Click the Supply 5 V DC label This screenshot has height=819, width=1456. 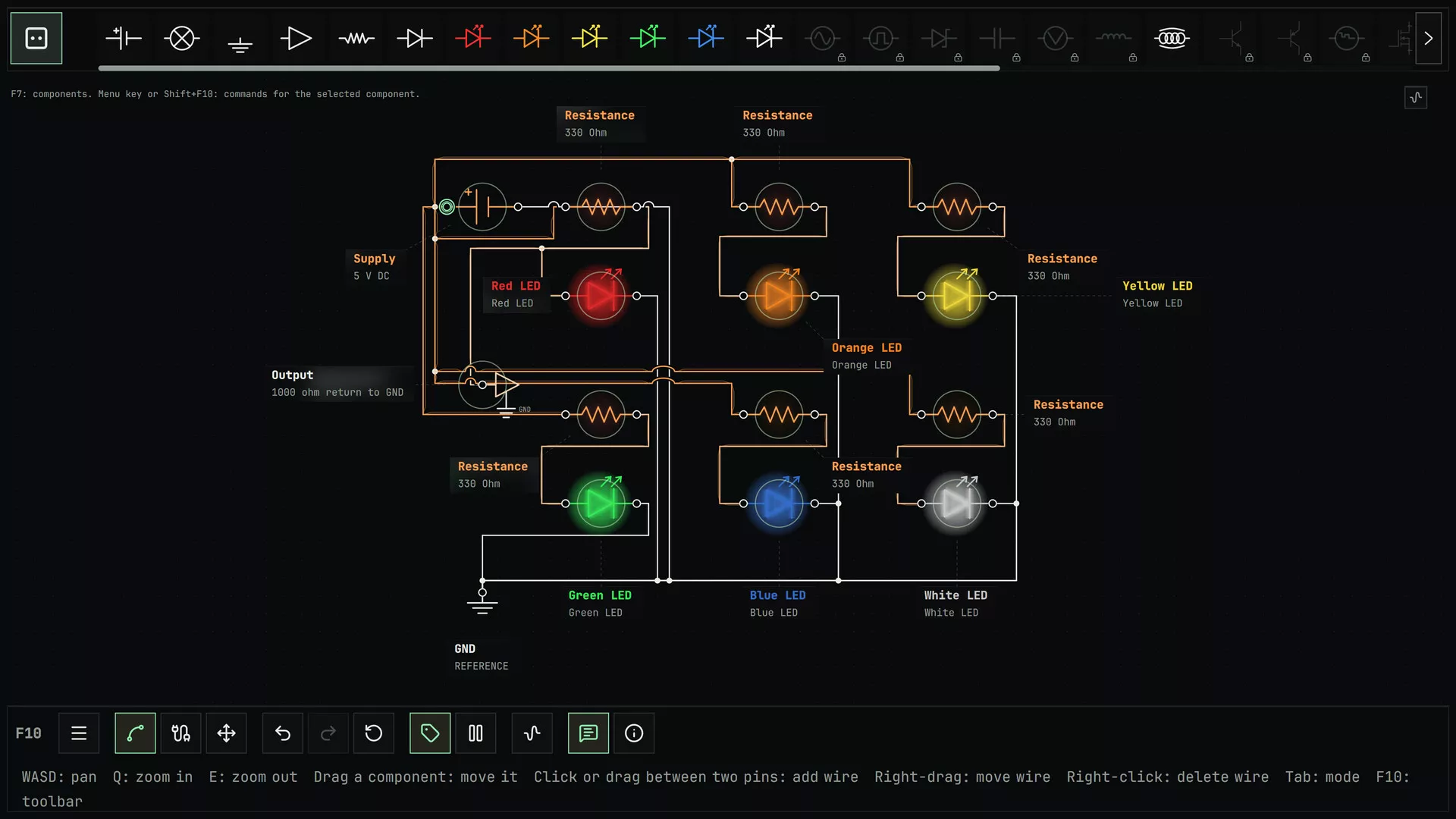tap(375, 266)
